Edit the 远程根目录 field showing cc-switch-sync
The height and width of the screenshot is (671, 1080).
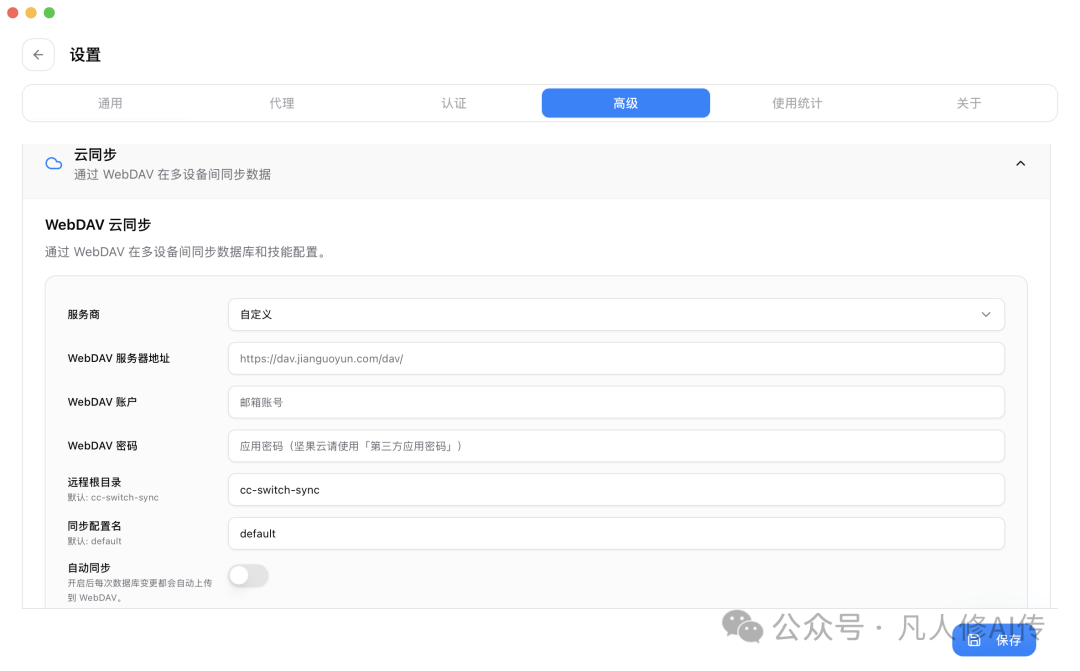pos(615,490)
